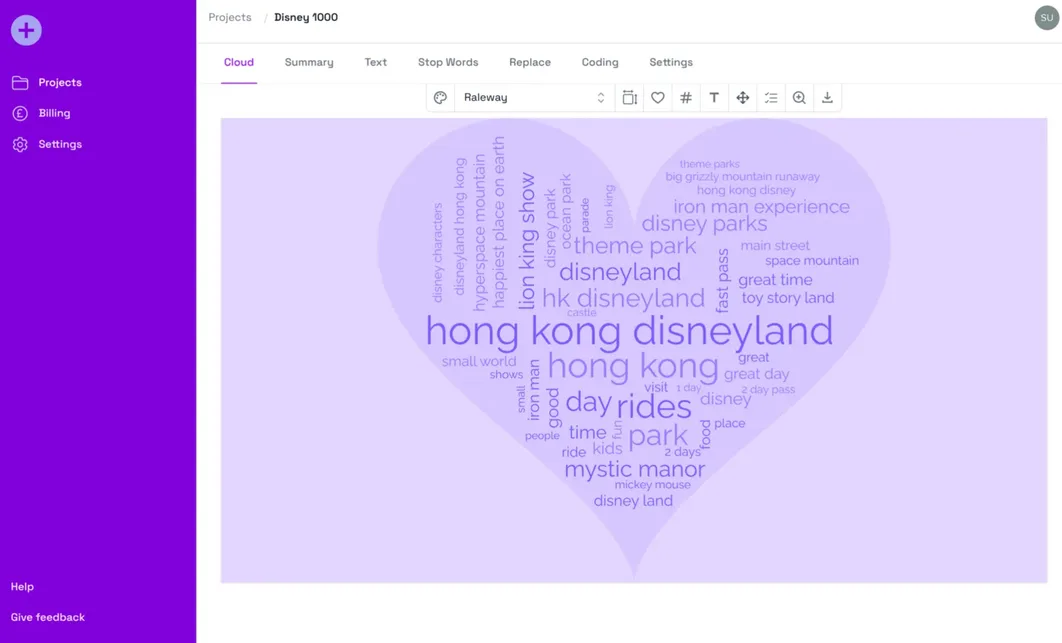Click the four-arrow move icon
Image resolution: width=1062 pixels, height=643 pixels.
[x=742, y=98]
